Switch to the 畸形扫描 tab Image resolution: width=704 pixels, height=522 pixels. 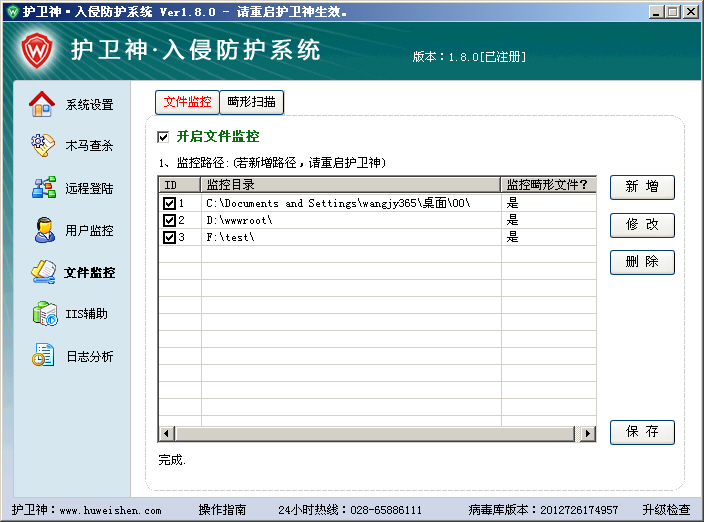[251, 102]
